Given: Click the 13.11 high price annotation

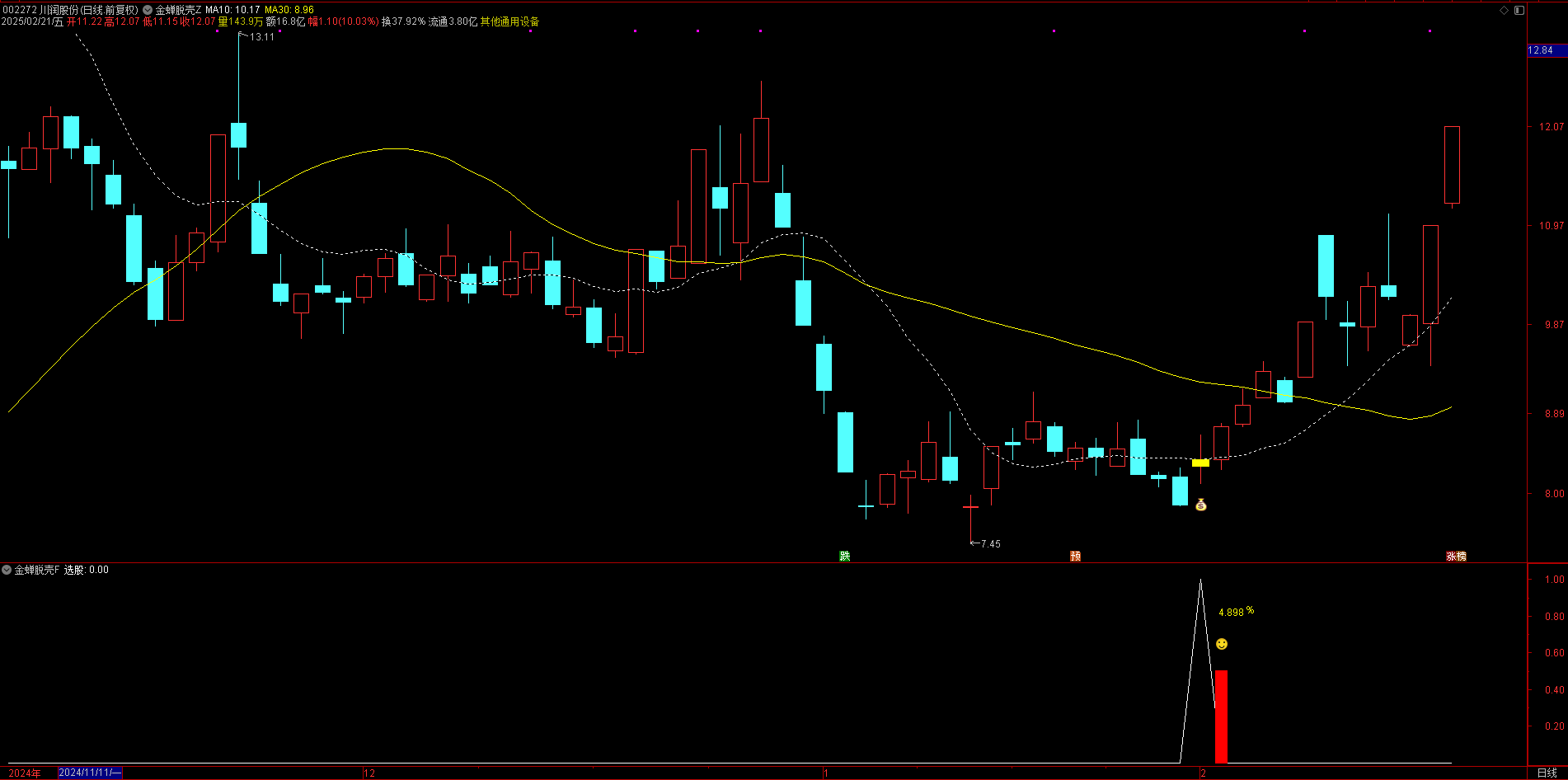Looking at the screenshot, I should (x=262, y=37).
